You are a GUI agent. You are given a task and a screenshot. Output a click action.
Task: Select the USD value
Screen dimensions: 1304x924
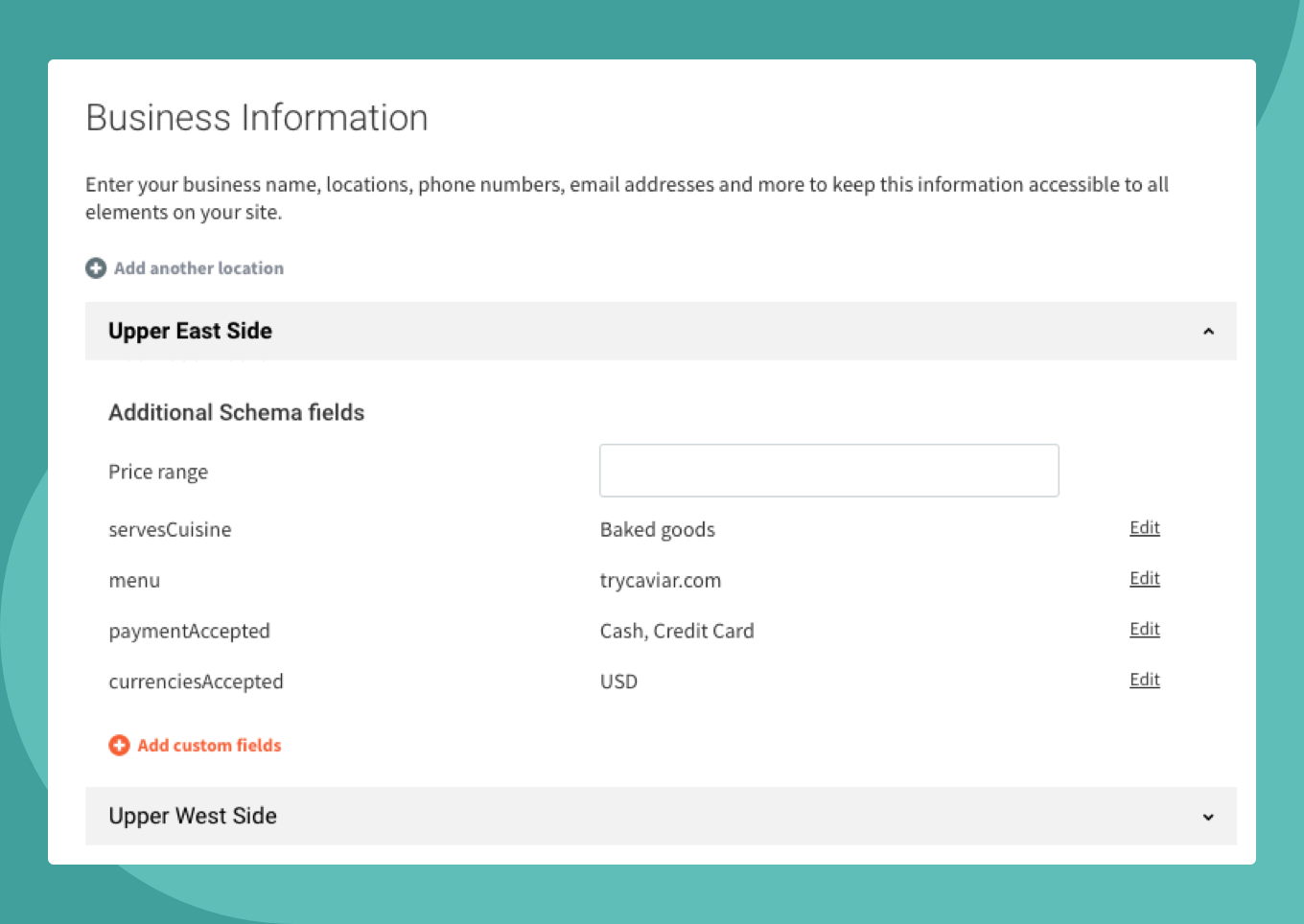pos(618,681)
